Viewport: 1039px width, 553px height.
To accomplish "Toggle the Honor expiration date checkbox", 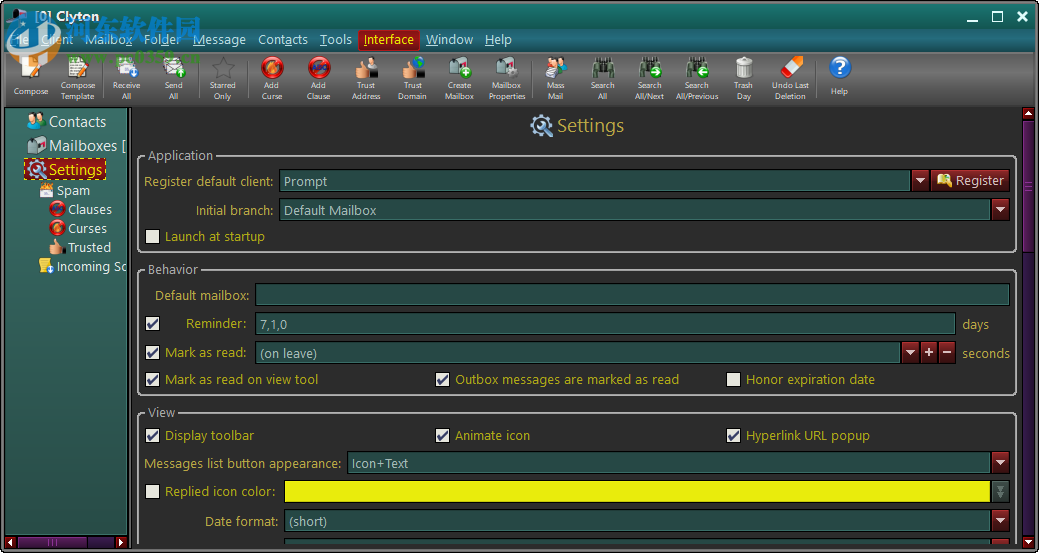I will tap(734, 380).
